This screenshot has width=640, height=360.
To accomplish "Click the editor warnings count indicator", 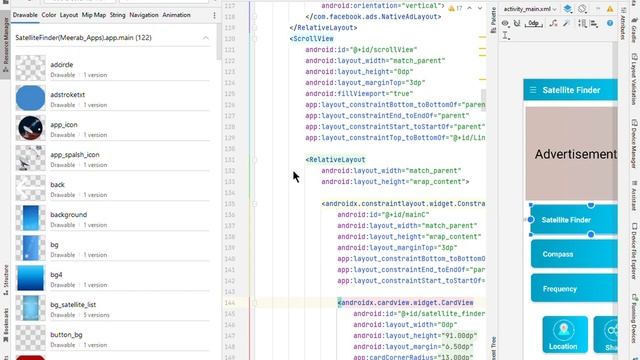I will click(x=455, y=8).
